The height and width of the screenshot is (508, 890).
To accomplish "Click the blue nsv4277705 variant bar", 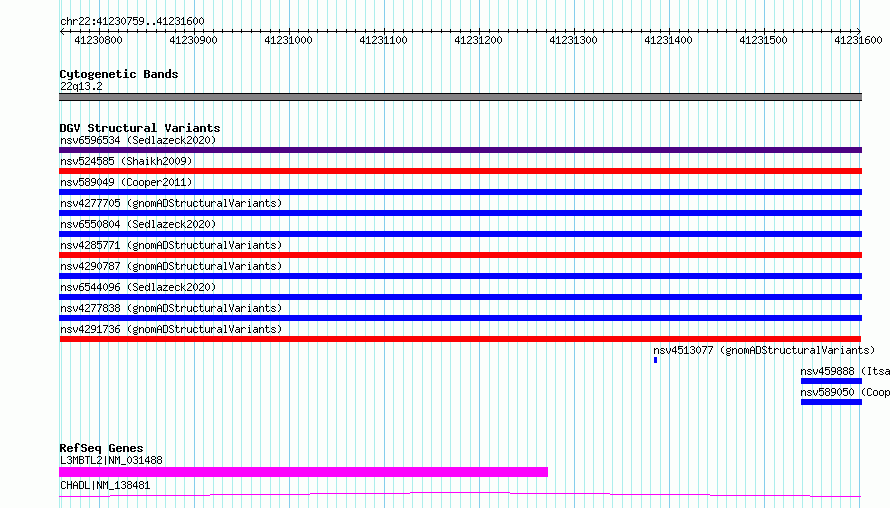I will [x=460, y=213].
